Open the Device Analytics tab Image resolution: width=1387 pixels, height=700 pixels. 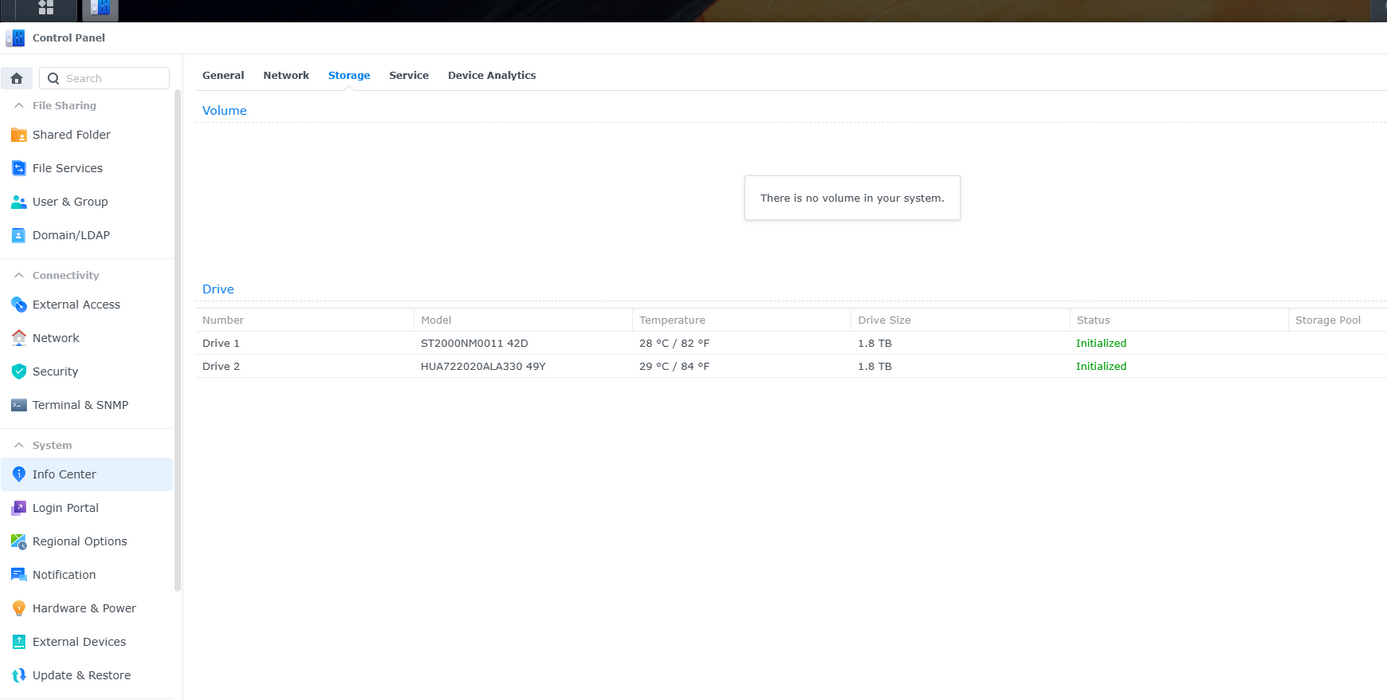(492, 75)
